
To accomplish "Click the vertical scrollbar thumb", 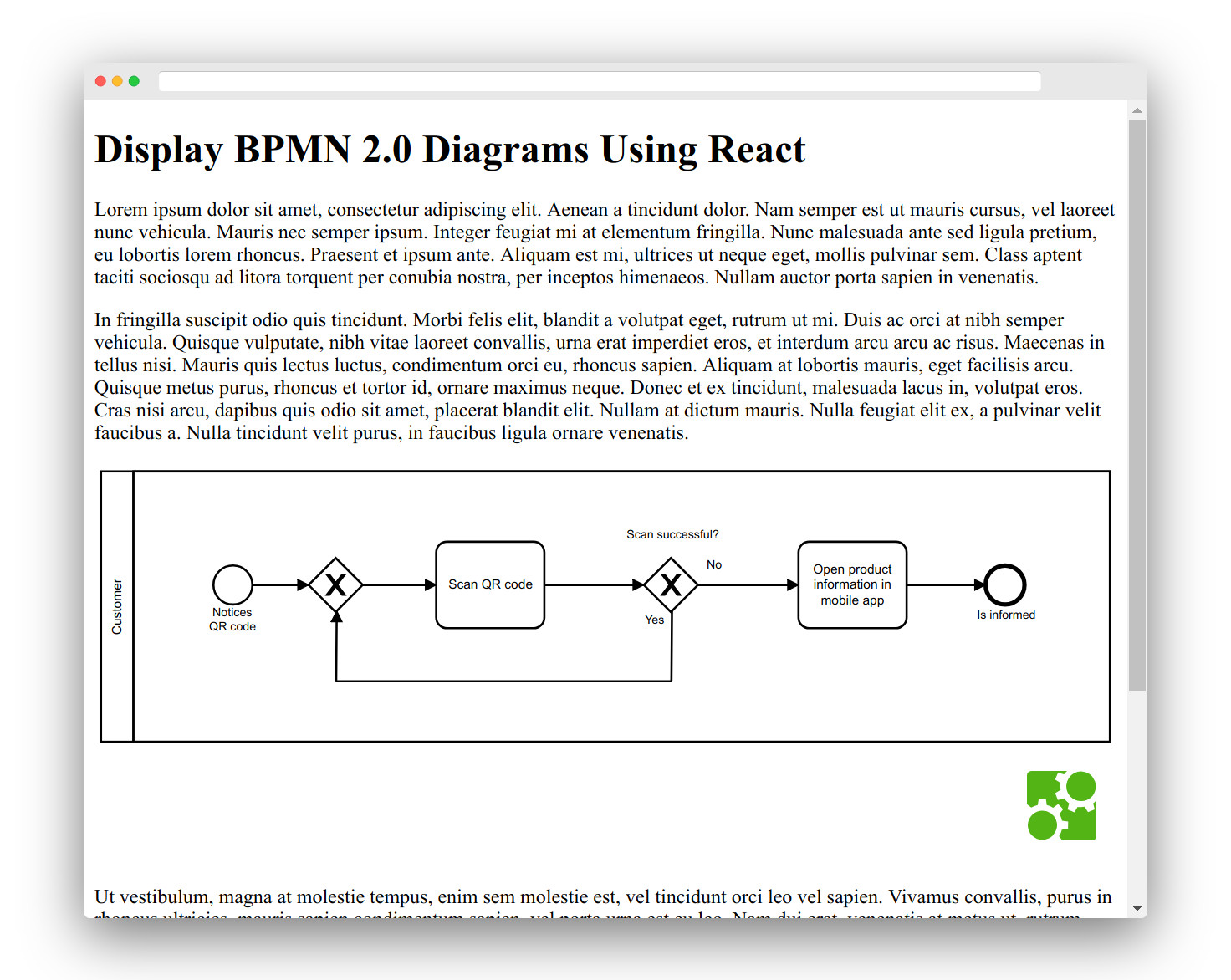I will click(1137, 405).
